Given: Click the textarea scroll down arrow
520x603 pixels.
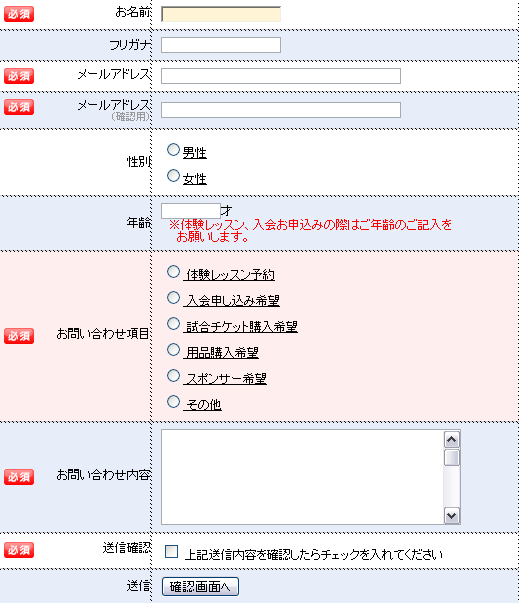Looking at the screenshot, I should pos(452,515).
